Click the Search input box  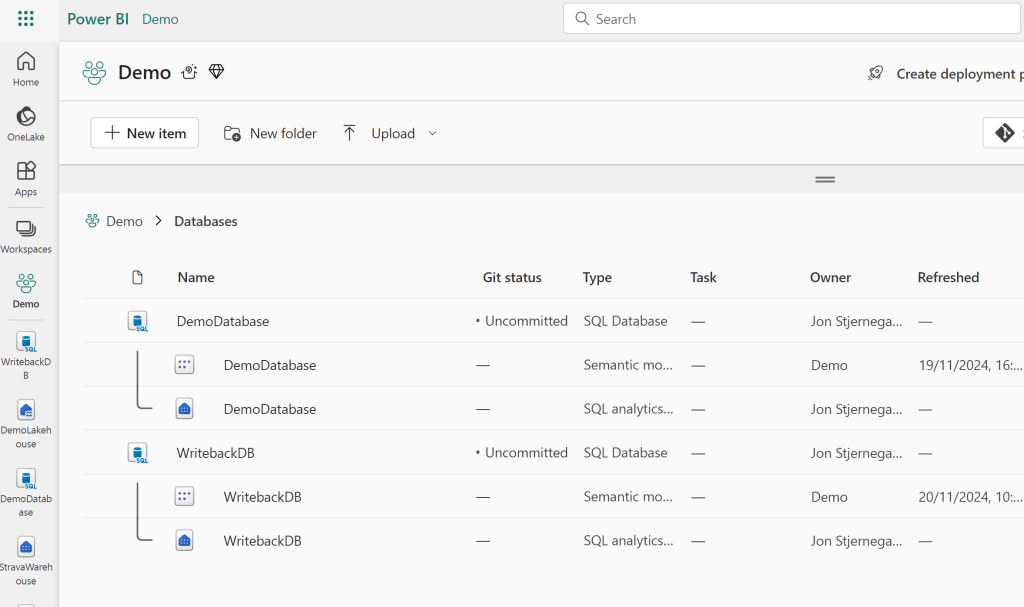click(790, 19)
